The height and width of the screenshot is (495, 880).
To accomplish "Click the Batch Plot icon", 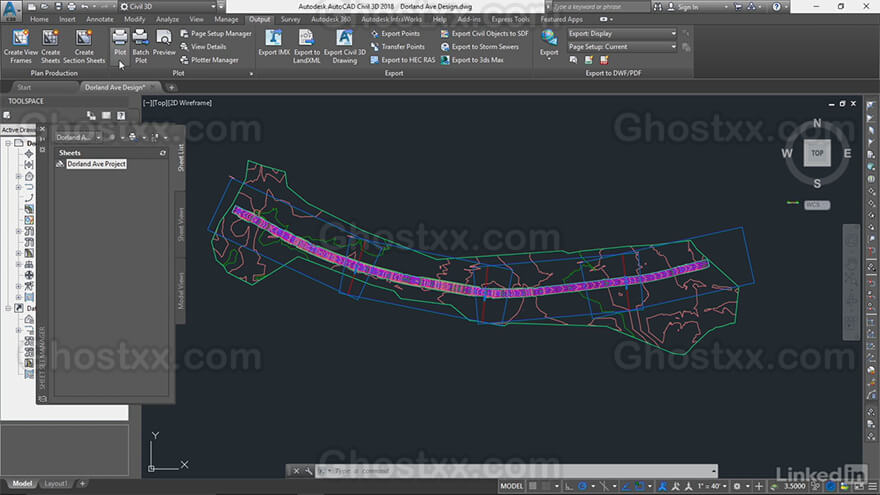I will pos(140,38).
